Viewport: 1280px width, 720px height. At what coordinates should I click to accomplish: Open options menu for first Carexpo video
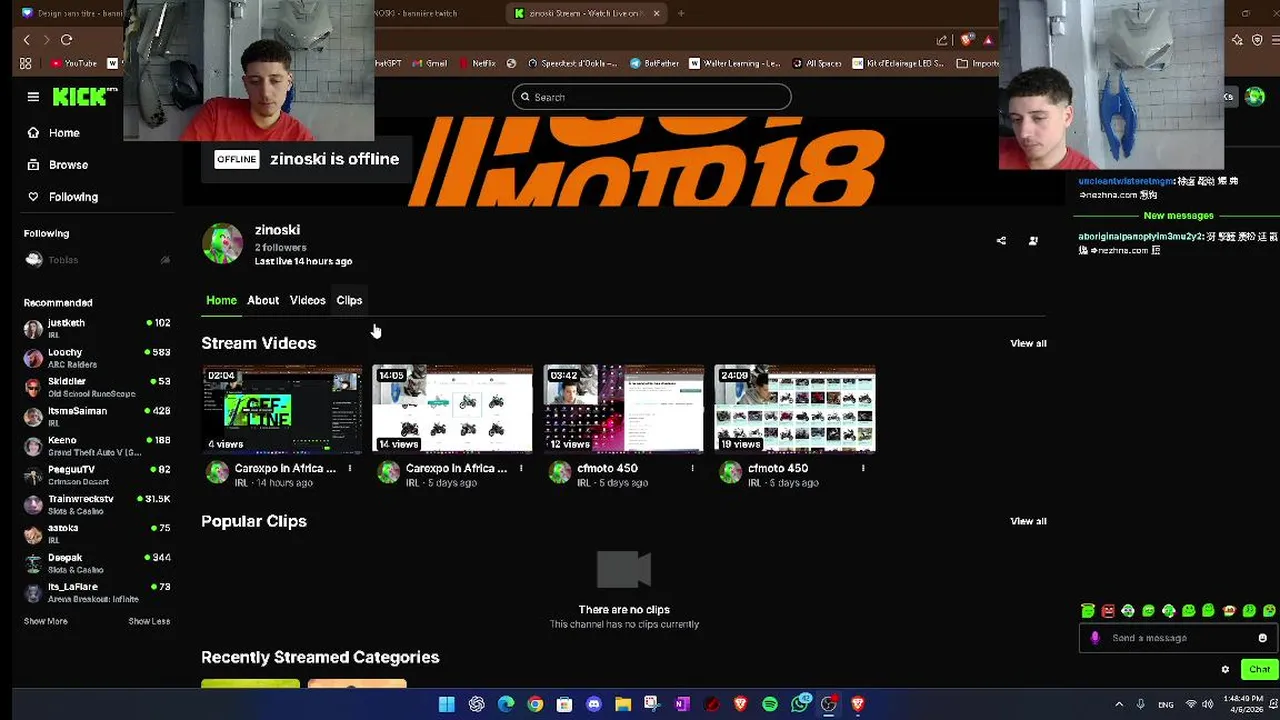[x=350, y=468]
